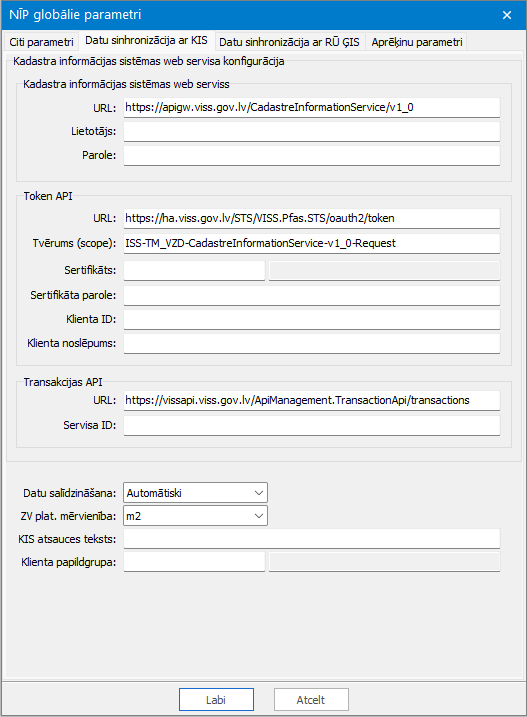The width and height of the screenshot is (527, 717).
Task: Focus the Lietotājs input field
Action: coord(312,132)
